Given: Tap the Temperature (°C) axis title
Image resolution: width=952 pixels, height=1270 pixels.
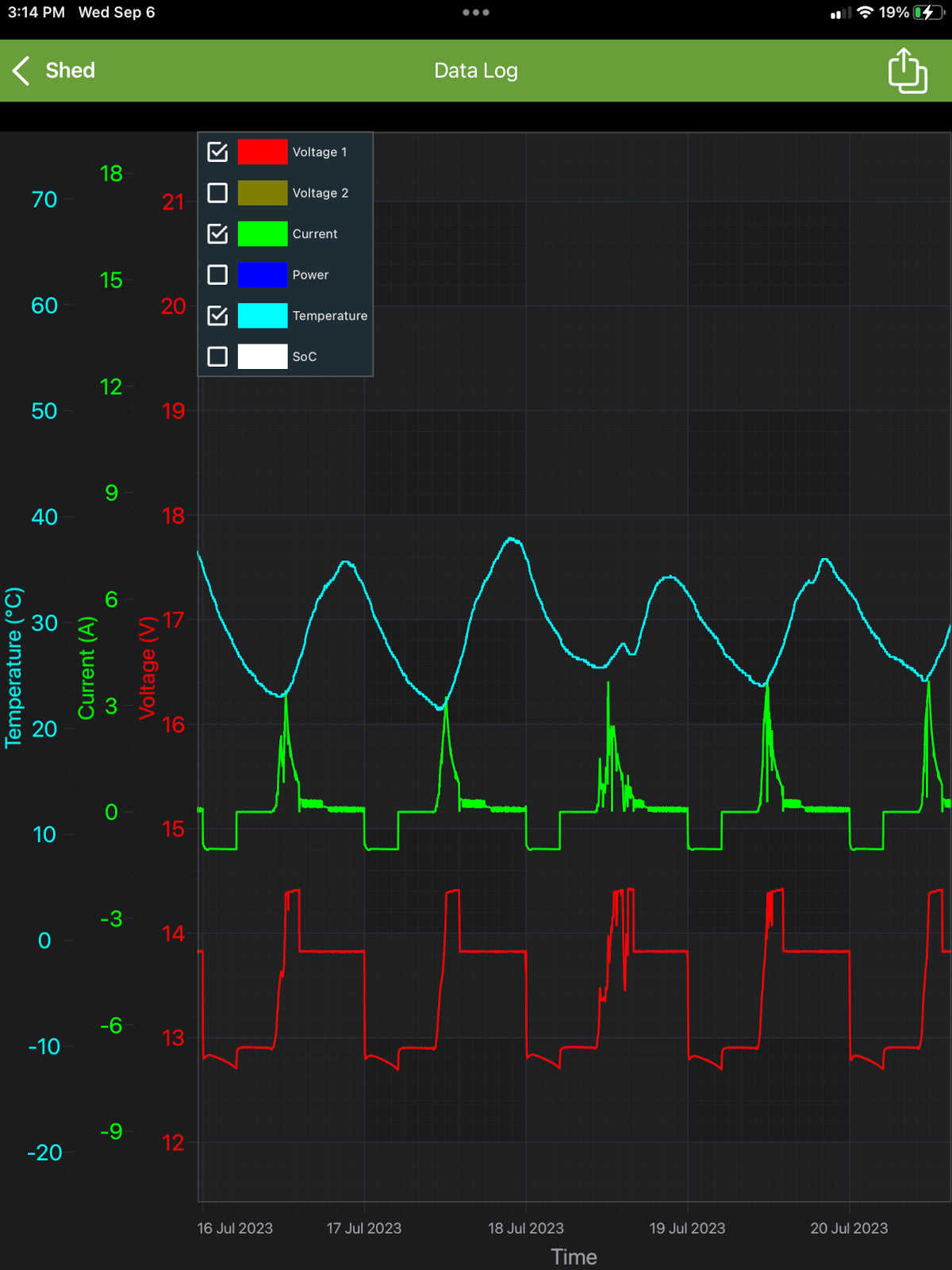Looking at the screenshot, I should click(13, 668).
